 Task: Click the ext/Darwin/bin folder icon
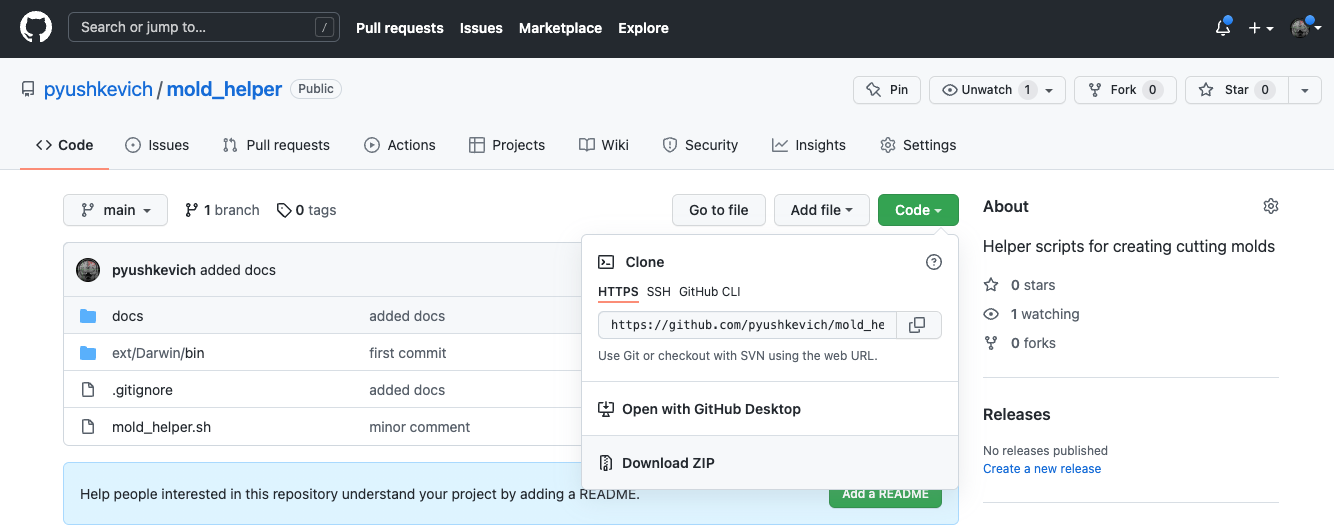(x=88, y=353)
